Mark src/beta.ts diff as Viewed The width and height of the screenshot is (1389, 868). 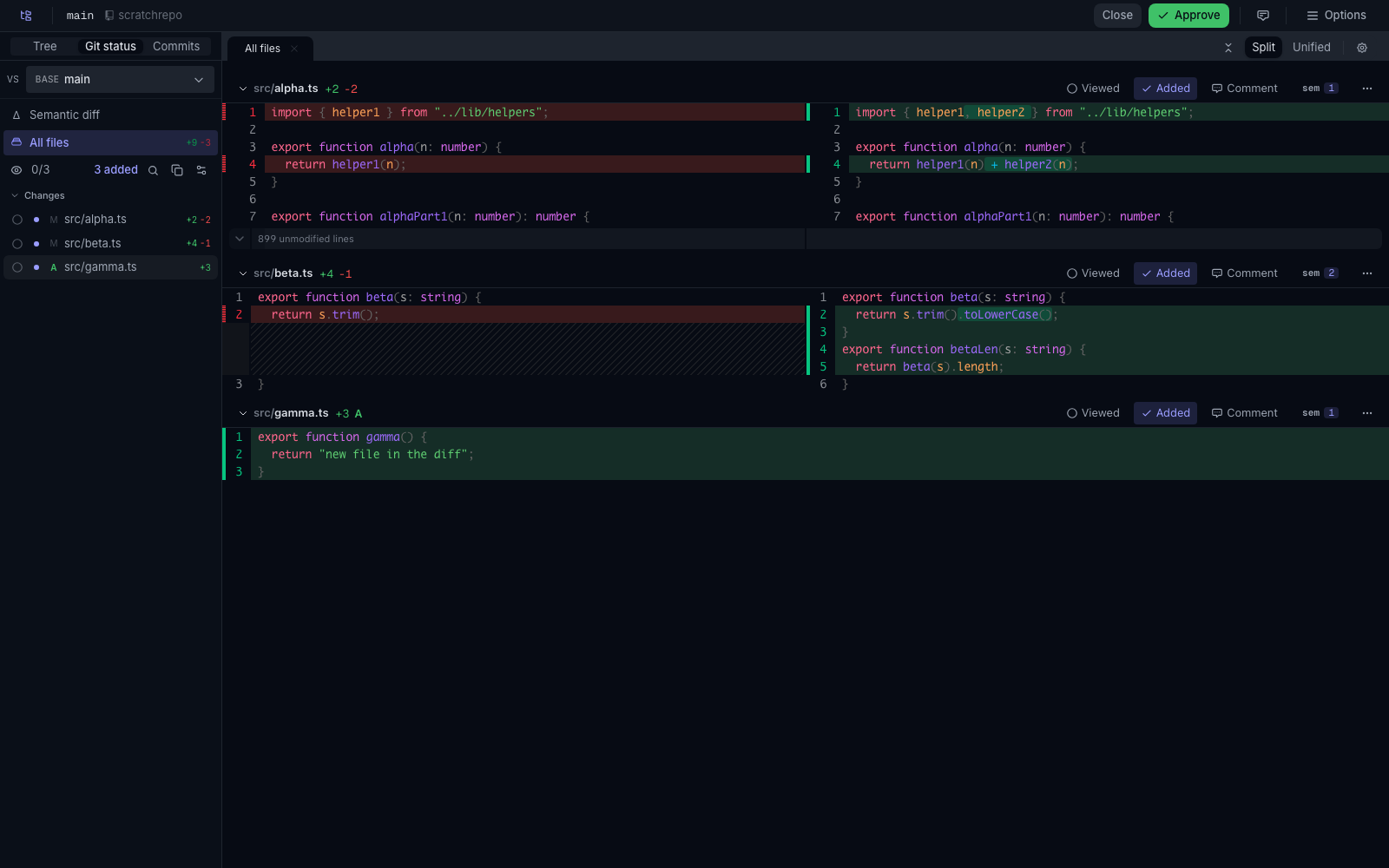1093,273
